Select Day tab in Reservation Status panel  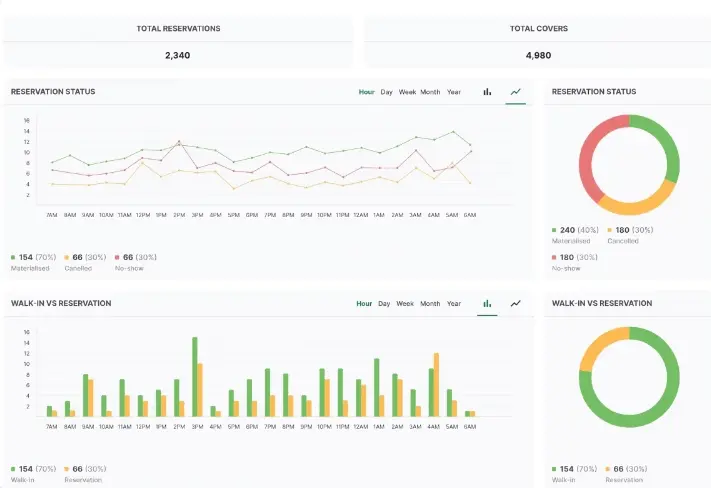point(386,92)
